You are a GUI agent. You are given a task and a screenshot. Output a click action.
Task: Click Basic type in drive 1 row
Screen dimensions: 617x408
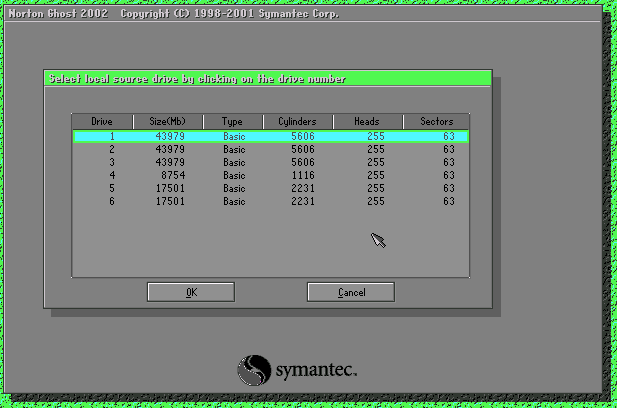point(234,137)
